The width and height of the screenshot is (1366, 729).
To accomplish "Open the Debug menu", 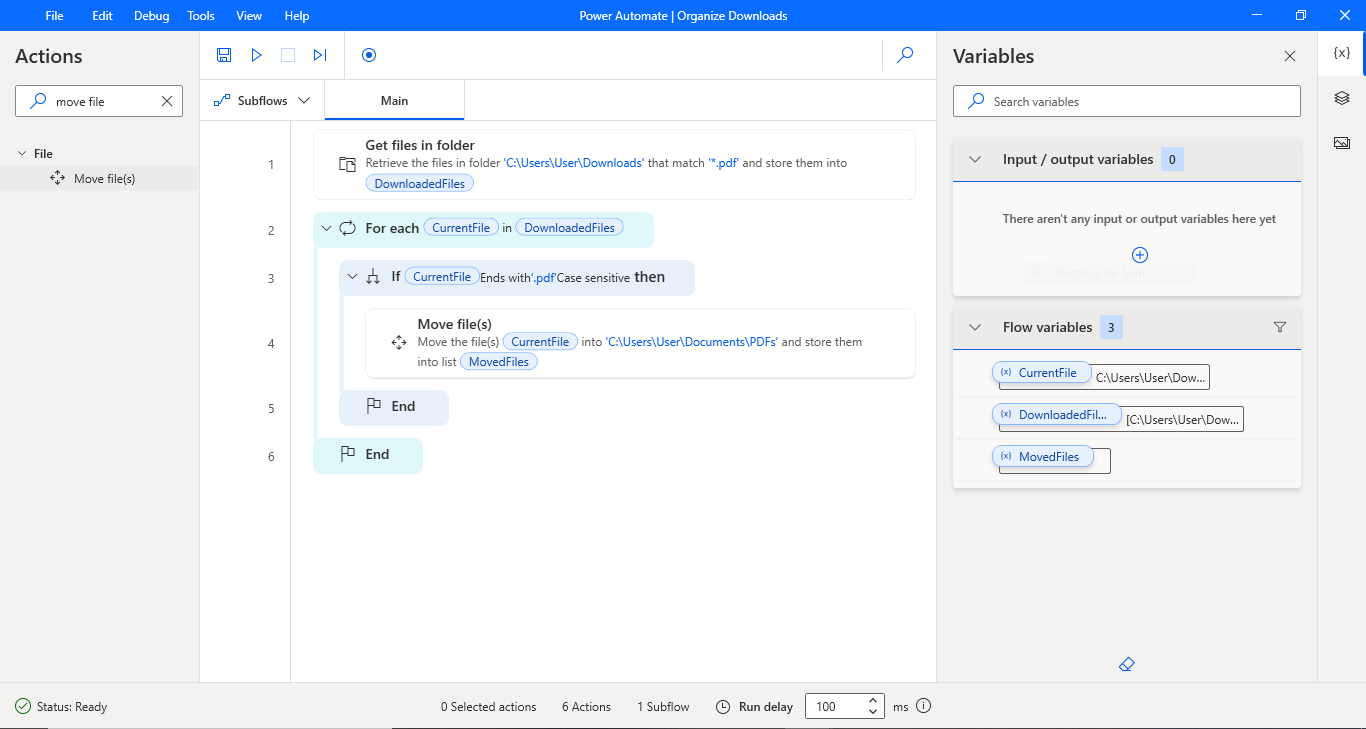I will 152,16.
